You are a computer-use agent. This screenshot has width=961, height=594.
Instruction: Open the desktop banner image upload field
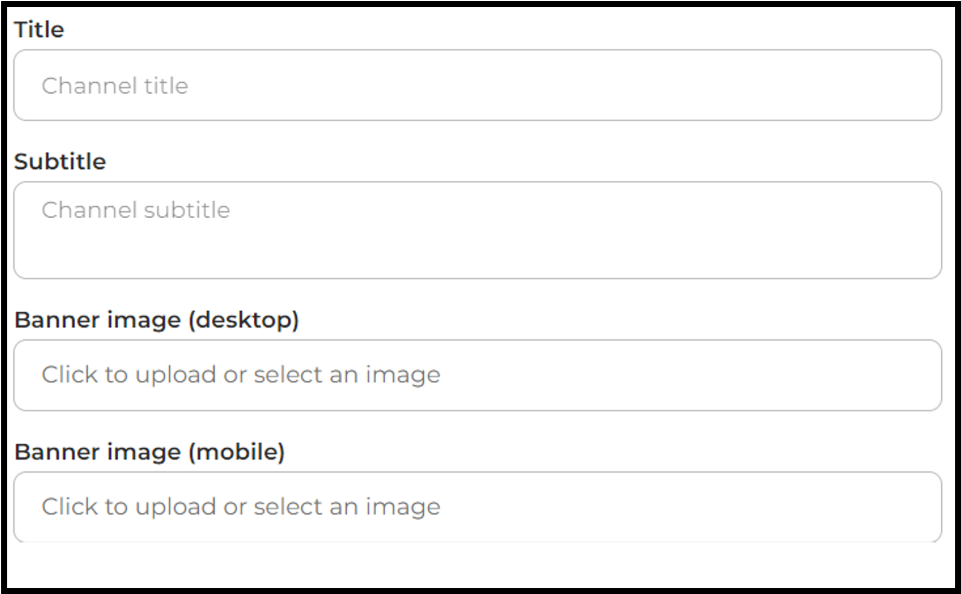[477, 375]
